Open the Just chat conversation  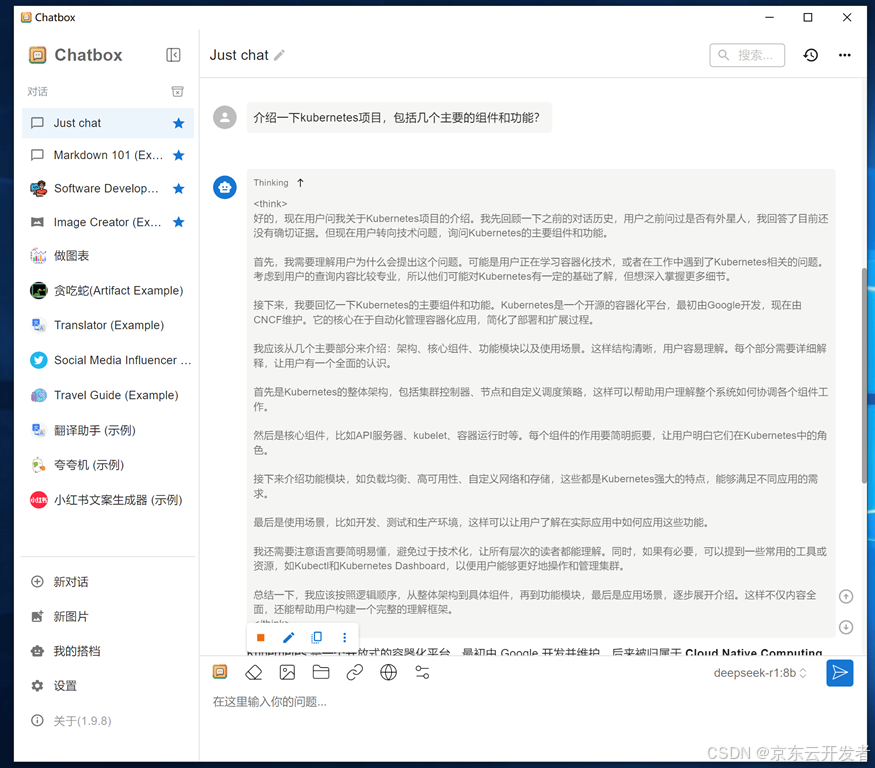pos(108,123)
